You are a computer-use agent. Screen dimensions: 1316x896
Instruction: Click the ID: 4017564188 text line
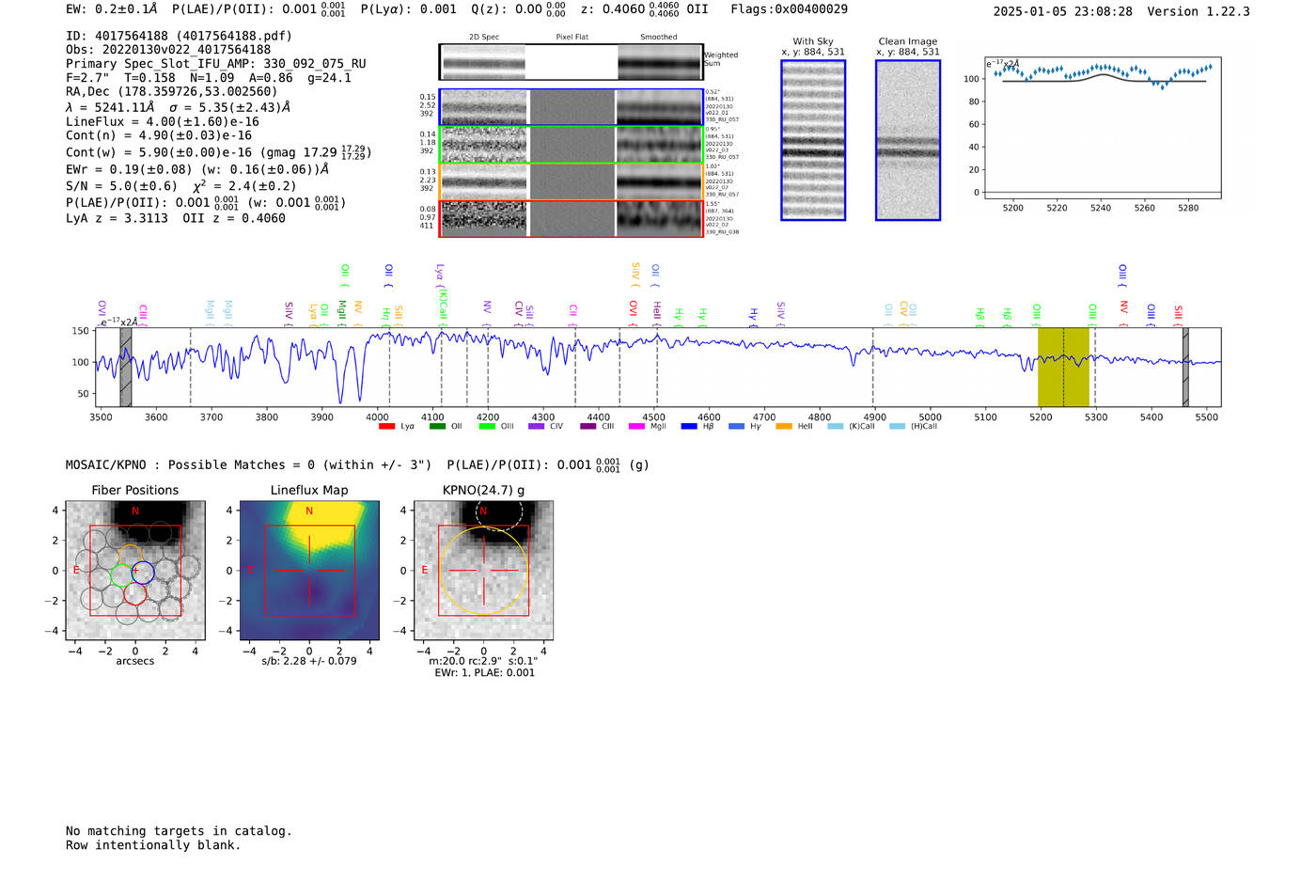179,36
